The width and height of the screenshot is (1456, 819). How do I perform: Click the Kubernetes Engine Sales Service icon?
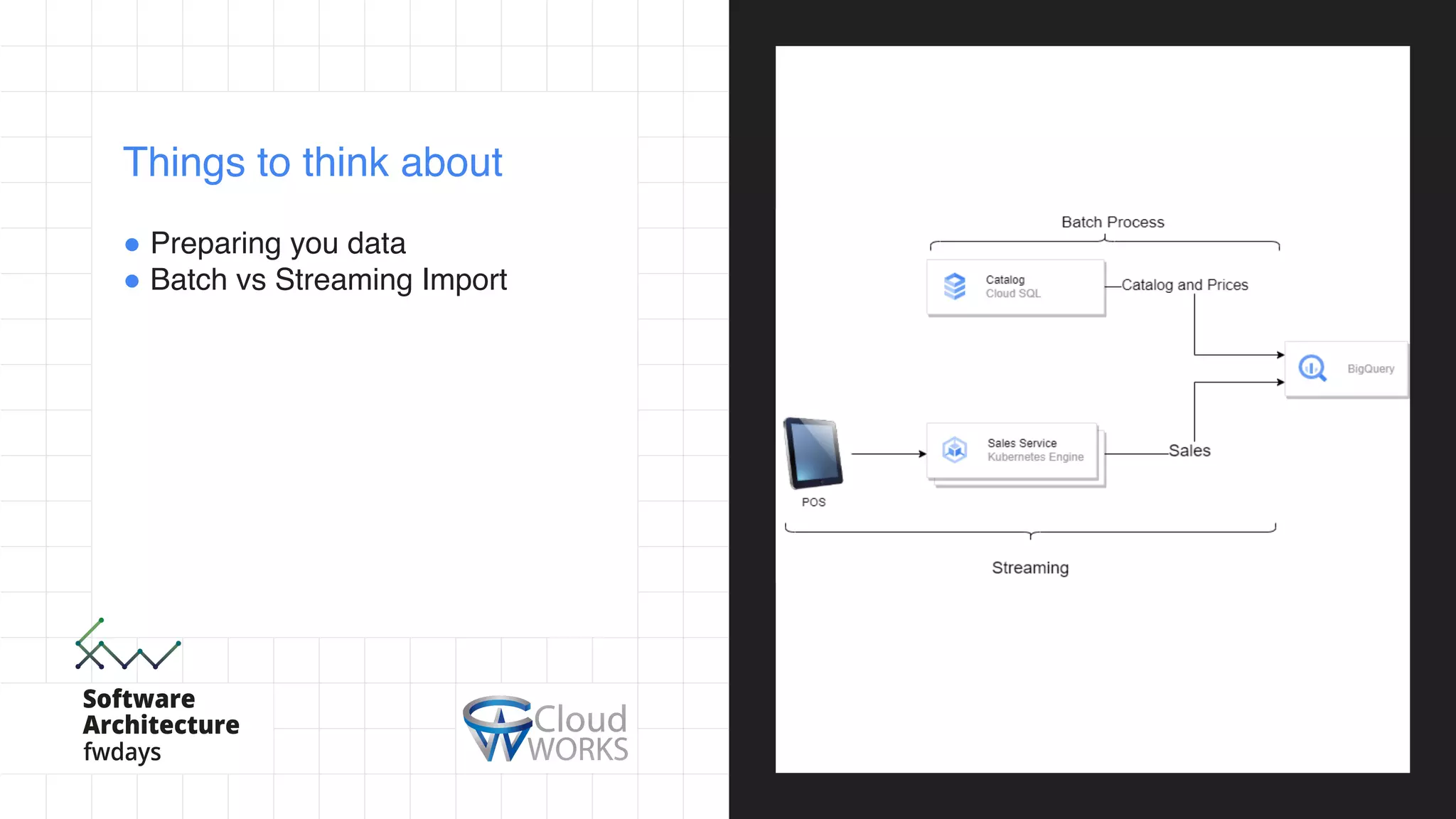[x=954, y=450]
